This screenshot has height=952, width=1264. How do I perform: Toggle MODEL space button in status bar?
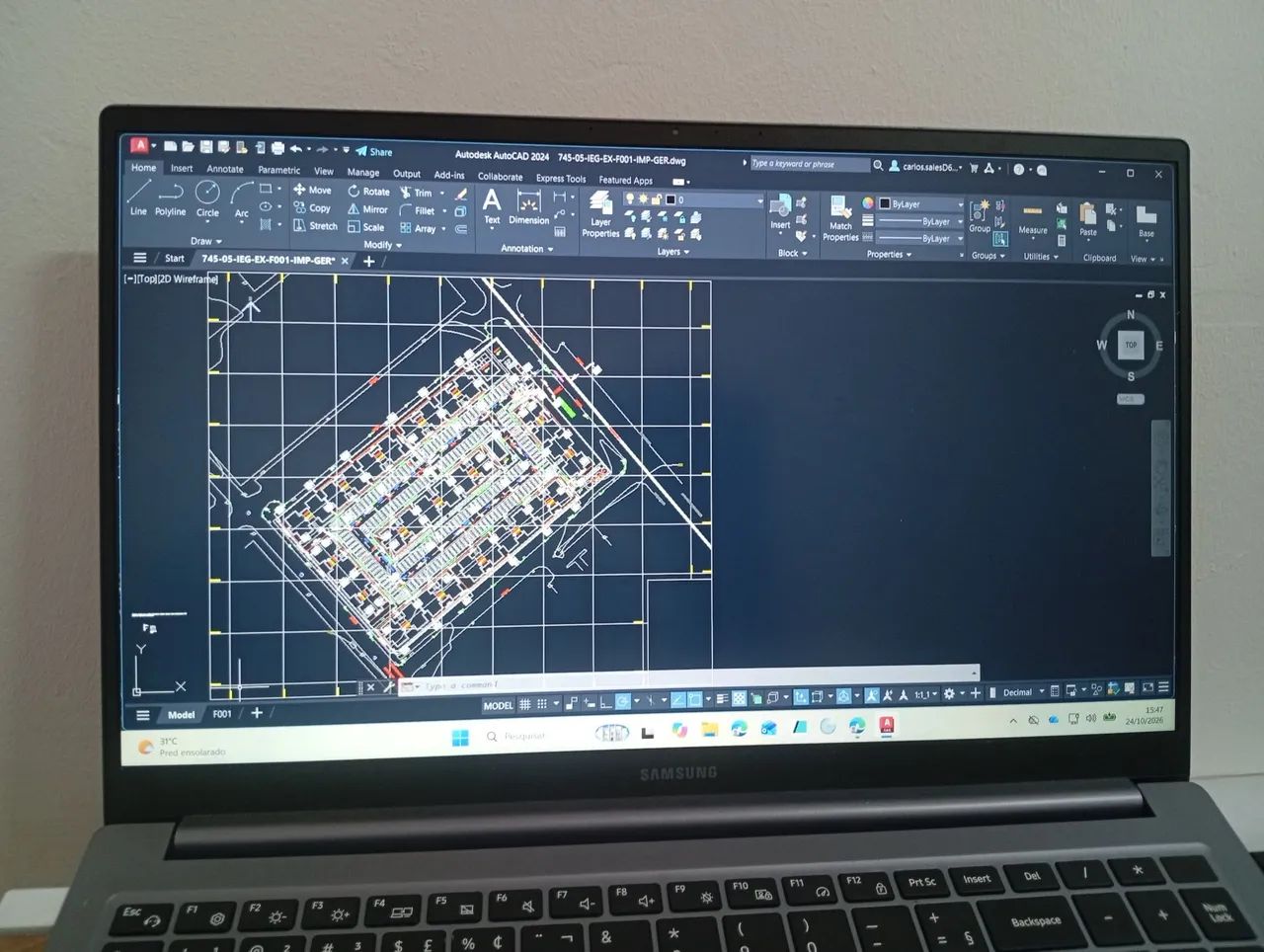(x=498, y=705)
